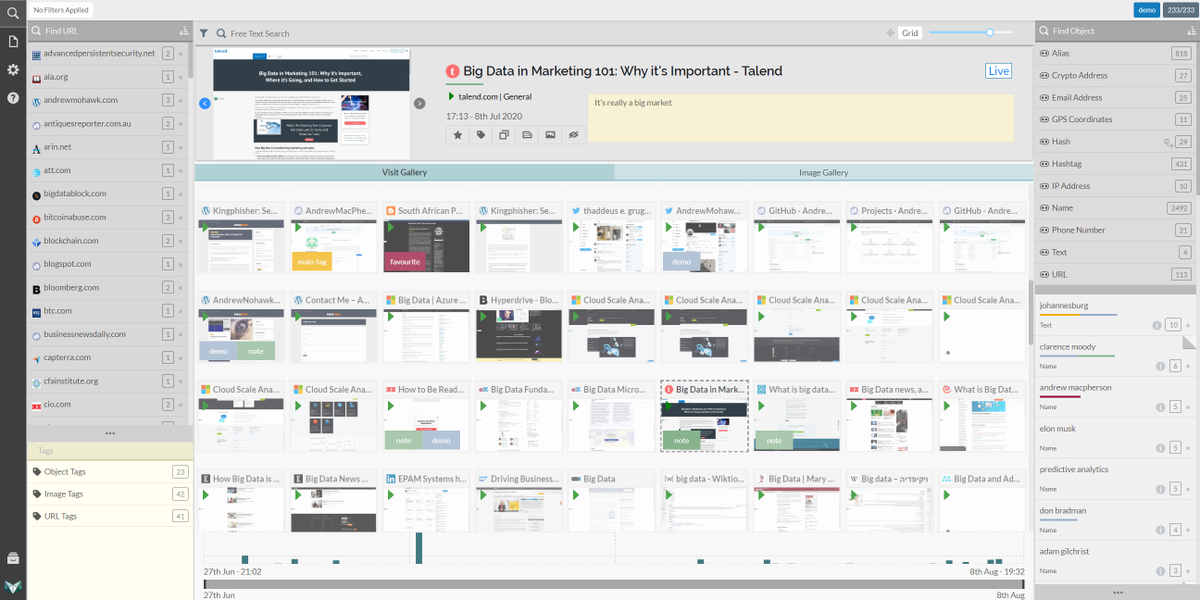Click info icon on the johannesburg row
1200x600 pixels.
coord(1157,325)
